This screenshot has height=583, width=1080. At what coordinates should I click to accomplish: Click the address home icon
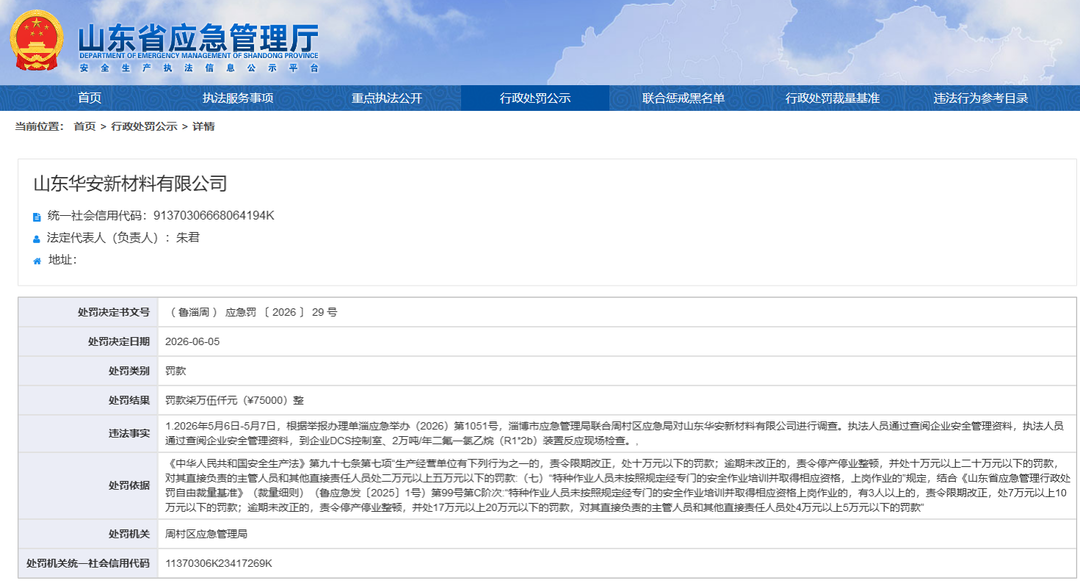37,261
